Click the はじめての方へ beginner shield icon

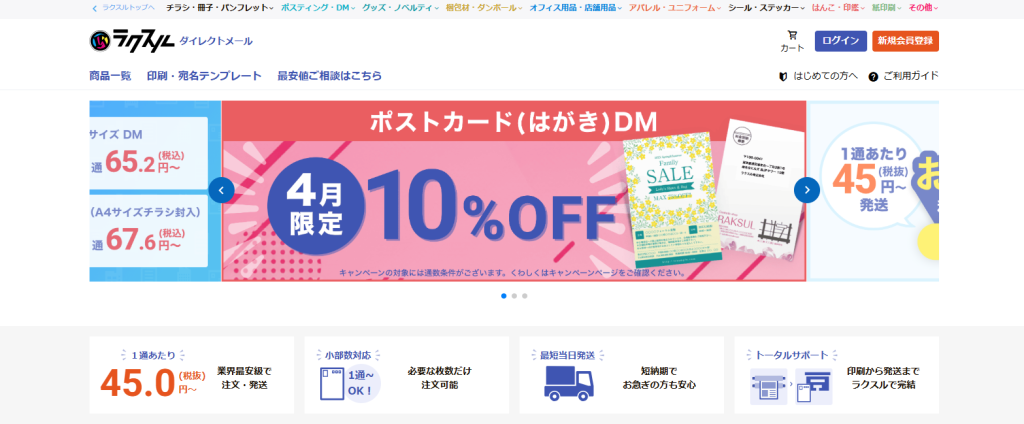click(x=783, y=76)
